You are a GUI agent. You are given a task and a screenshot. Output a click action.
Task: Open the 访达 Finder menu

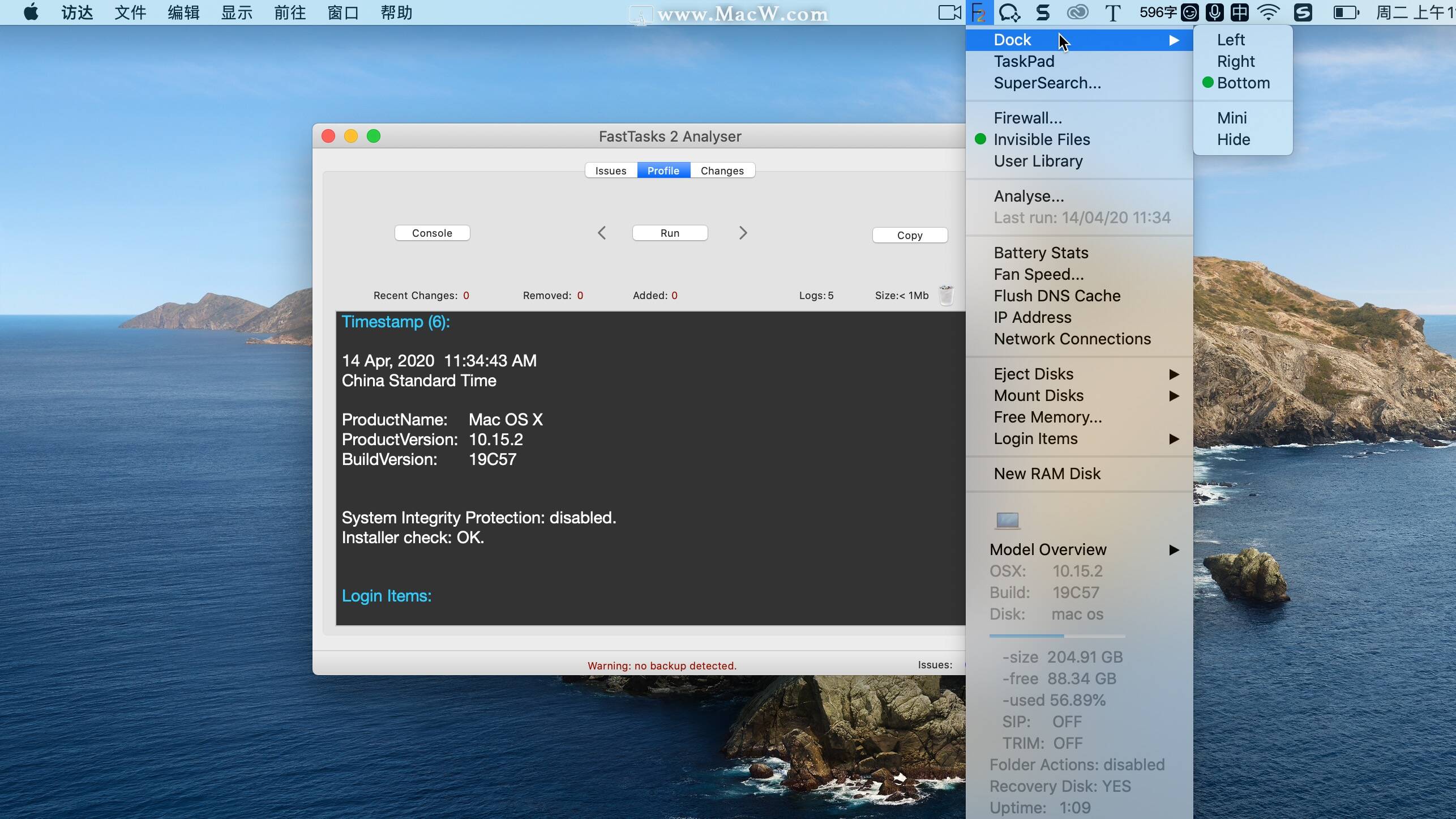tap(77, 12)
